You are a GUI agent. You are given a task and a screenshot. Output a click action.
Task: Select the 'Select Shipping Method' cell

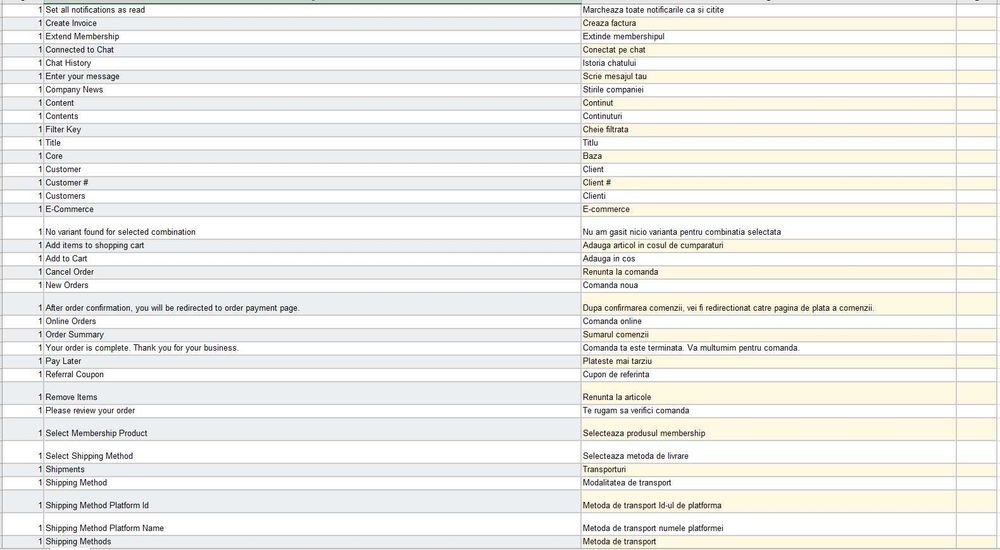pyautogui.click(x=312, y=452)
